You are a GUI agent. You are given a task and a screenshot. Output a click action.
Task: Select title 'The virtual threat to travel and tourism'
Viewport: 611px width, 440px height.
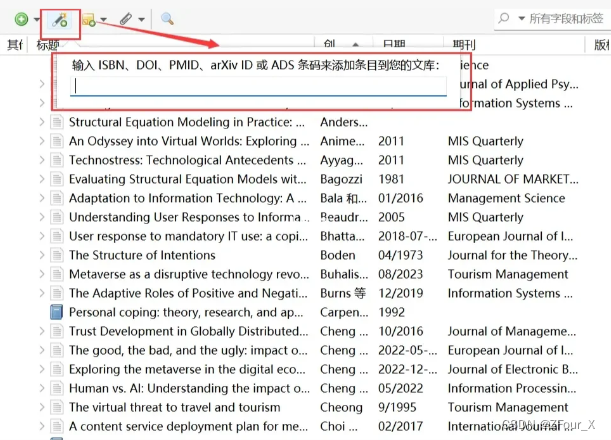point(175,407)
